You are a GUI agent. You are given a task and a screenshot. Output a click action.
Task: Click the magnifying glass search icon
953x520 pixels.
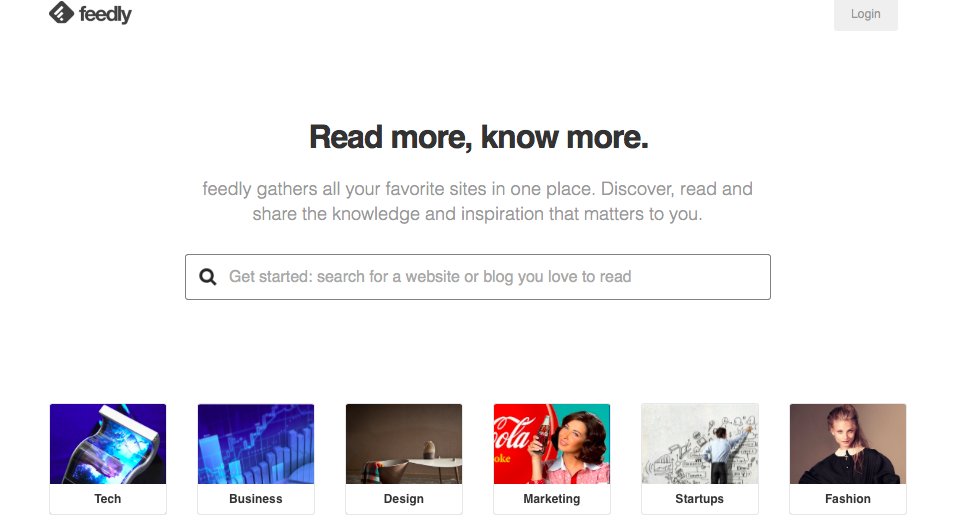[208, 277]
